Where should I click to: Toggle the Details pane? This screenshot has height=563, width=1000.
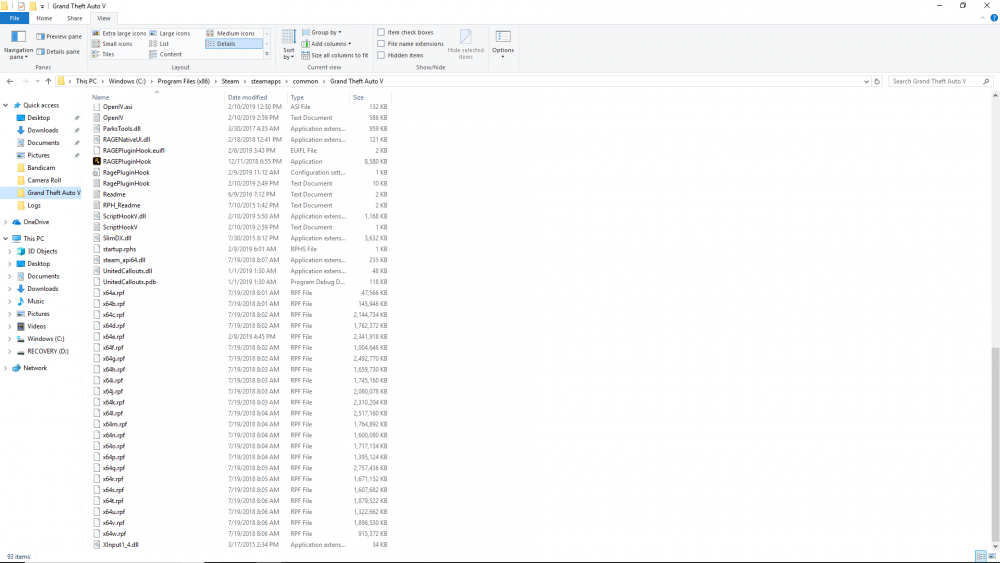point(58,52)
